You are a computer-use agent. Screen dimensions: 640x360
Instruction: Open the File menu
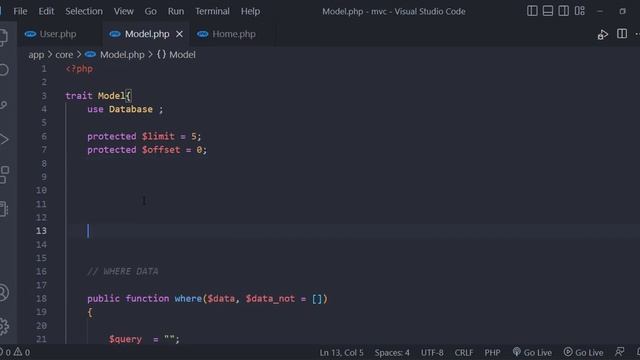[x=20, y=11]
